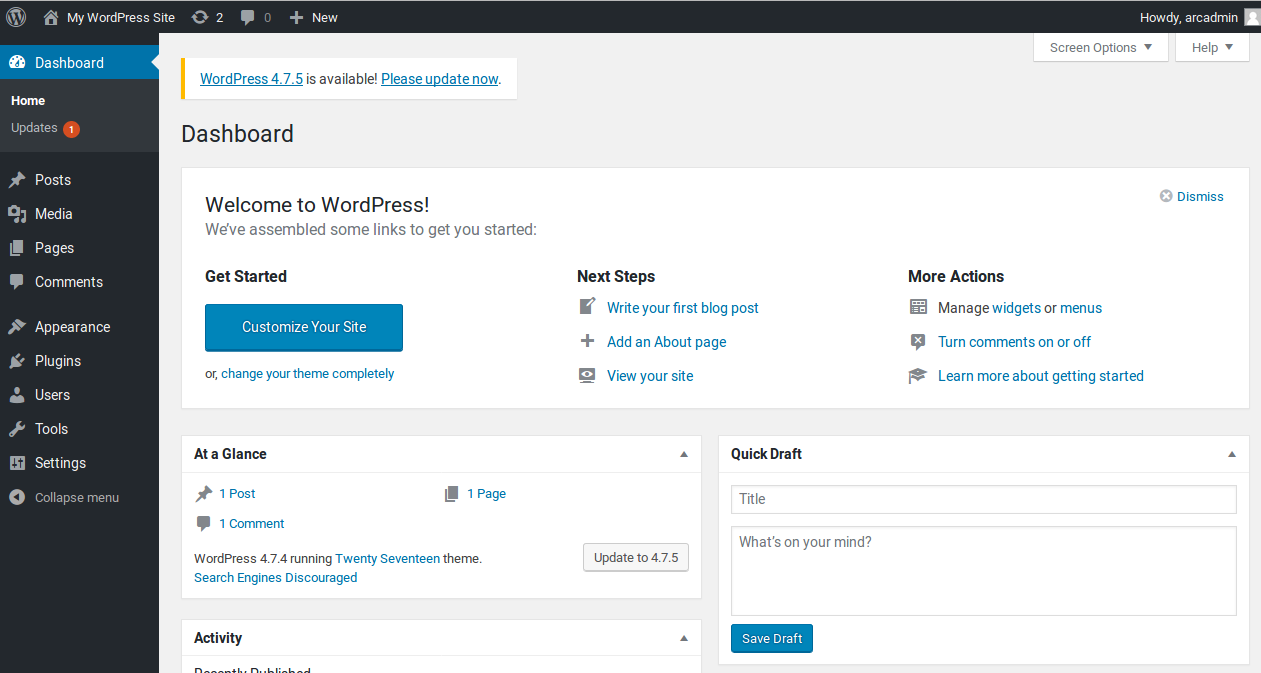This screenshot has width=1261, height=673.
Task: Click the Pages icon in sidebar
Action: 17,248
